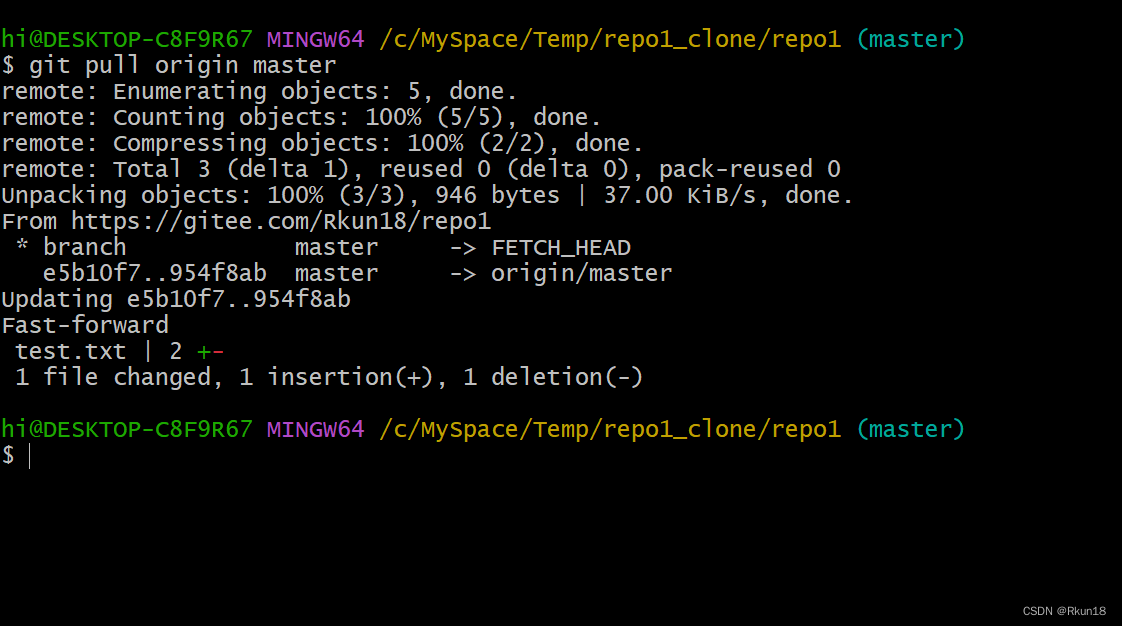Click the 'pack-reused 0' text
This screenshot has height=626, width=1122.
[749, 169]
